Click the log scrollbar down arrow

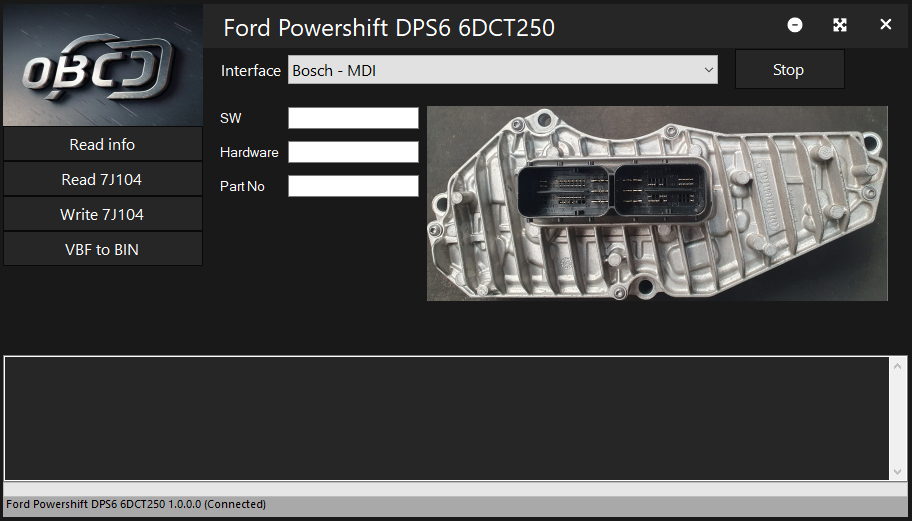tap(897, 472)
